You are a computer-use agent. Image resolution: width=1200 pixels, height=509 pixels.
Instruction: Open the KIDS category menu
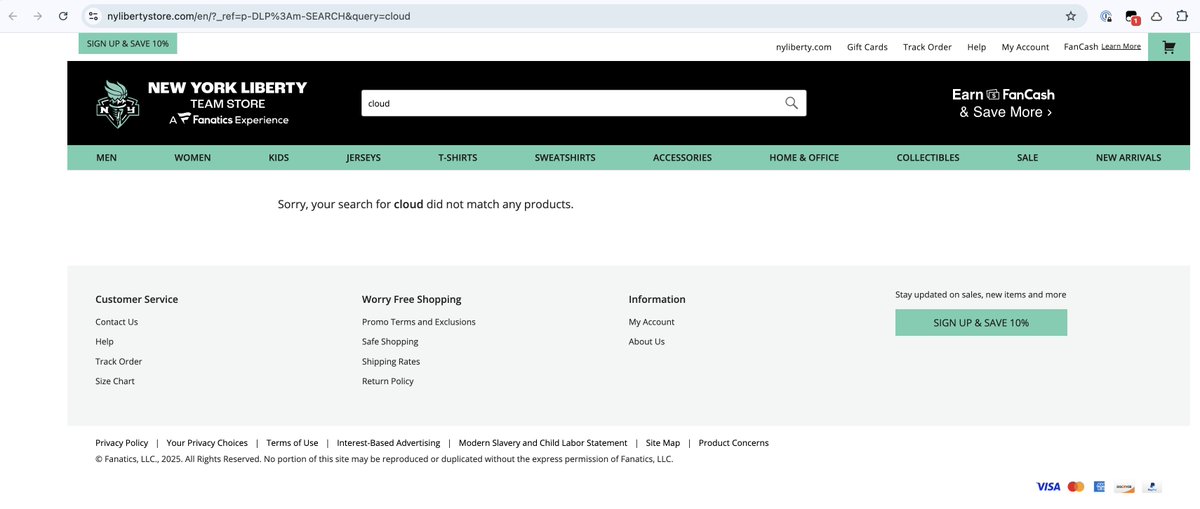[x=279, y=158]
